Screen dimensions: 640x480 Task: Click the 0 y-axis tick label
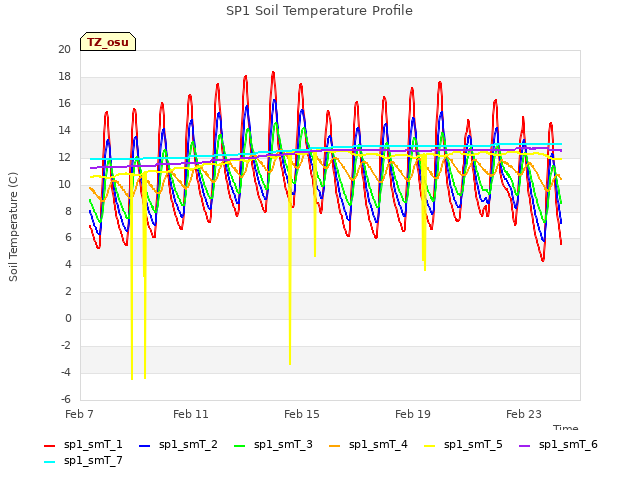click(68, 318)
